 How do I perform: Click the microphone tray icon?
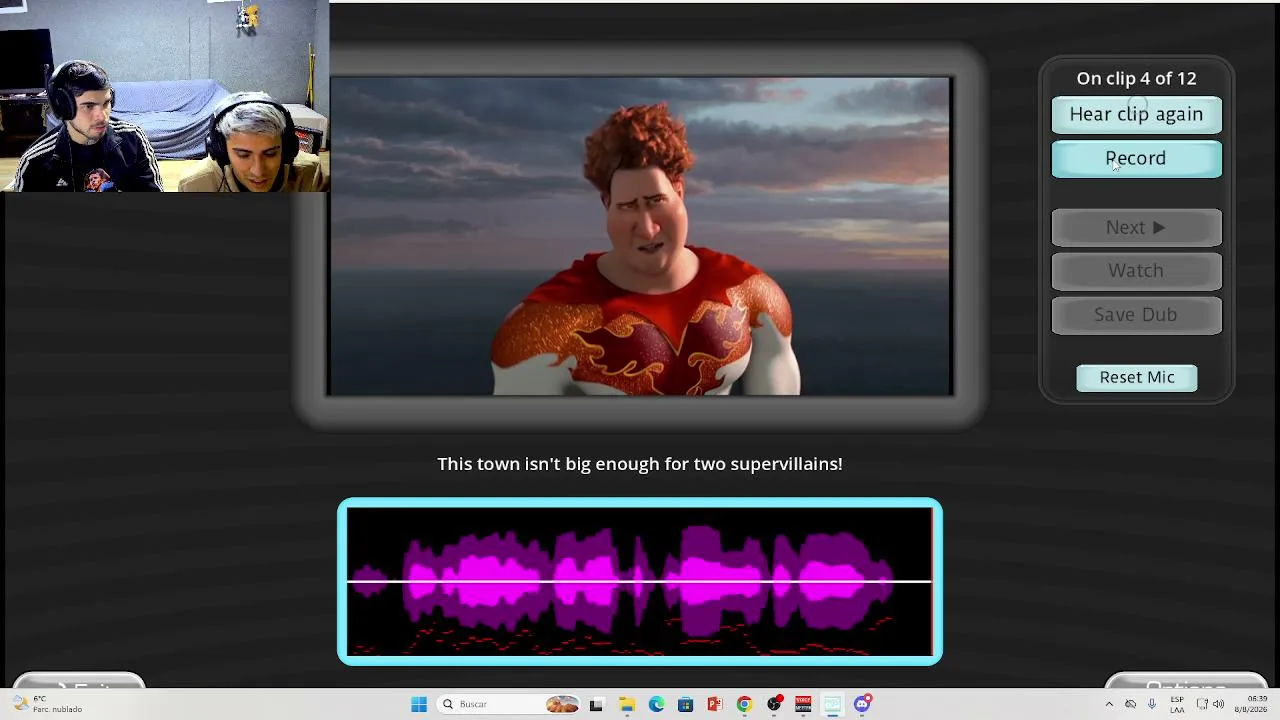(x=1152, y=704)
